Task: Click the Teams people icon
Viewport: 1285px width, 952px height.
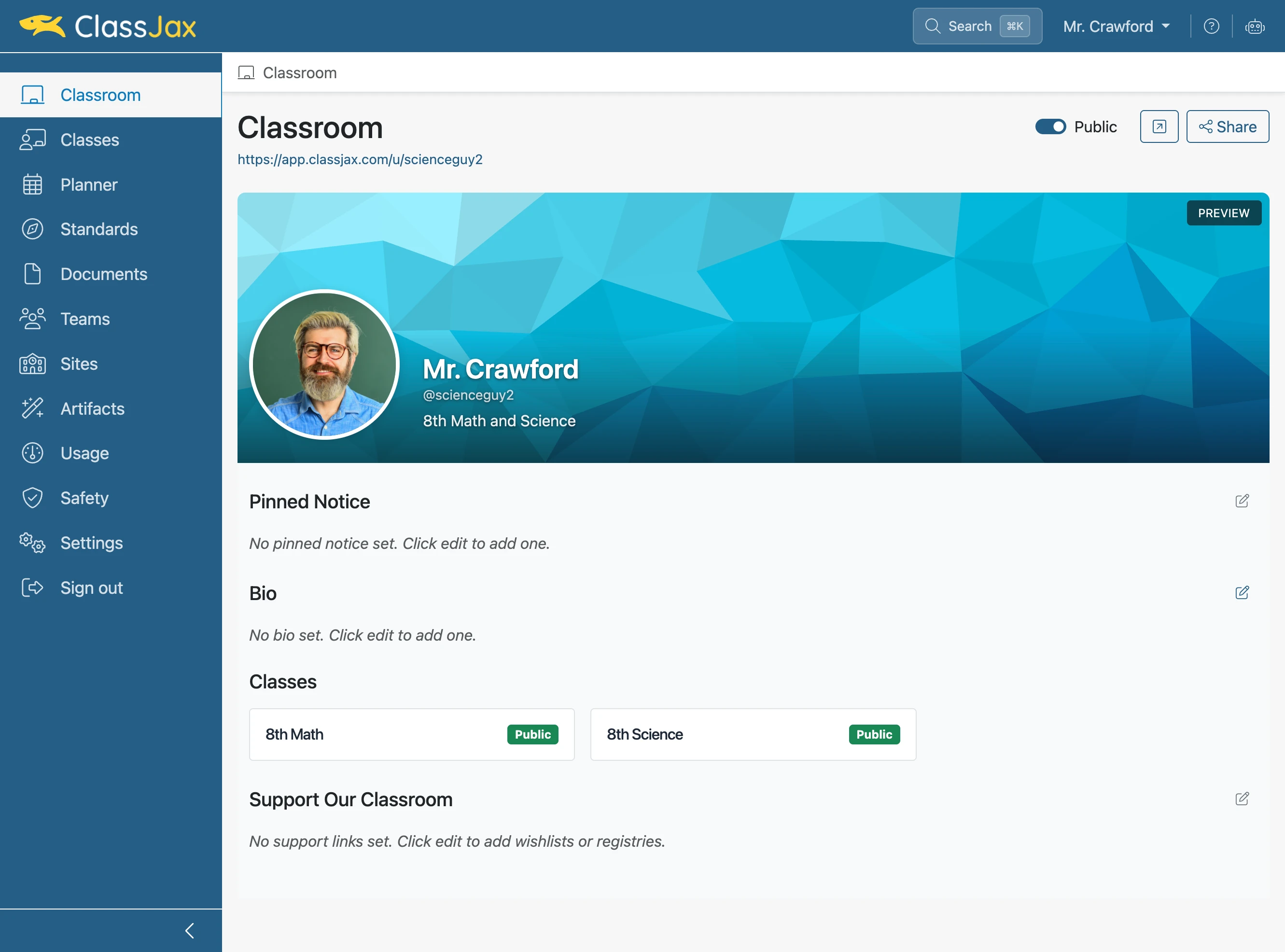Action: pos(32,319)
